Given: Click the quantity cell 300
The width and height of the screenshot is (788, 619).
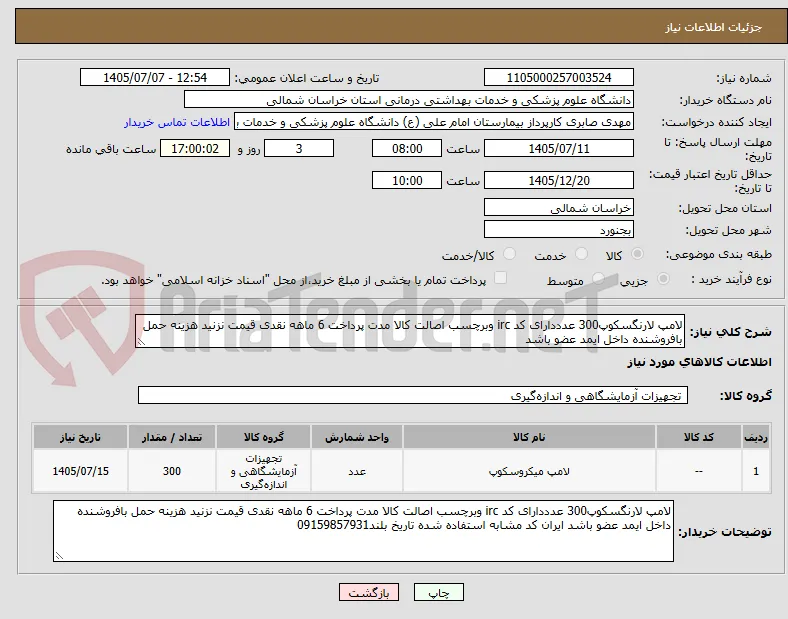Looking at the screenshot, I should pyautogui.click(x=172, y=471).
